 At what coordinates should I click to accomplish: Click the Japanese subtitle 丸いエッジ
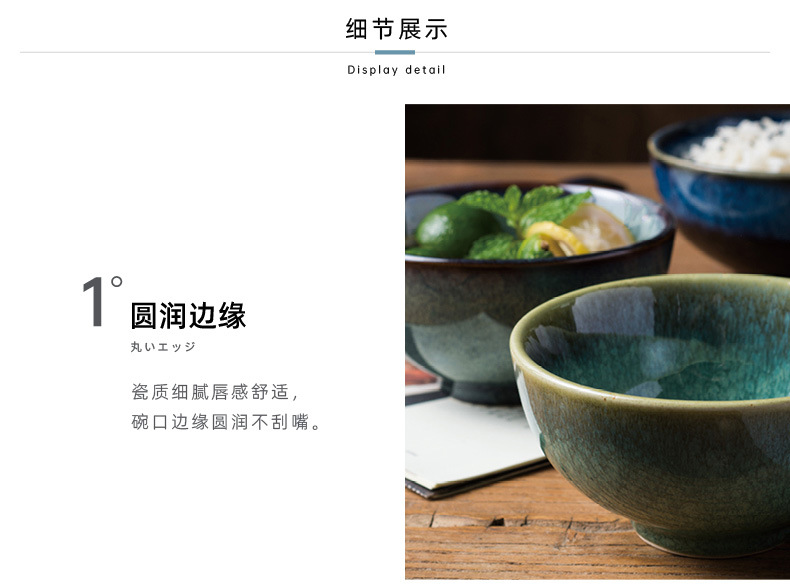163,347
